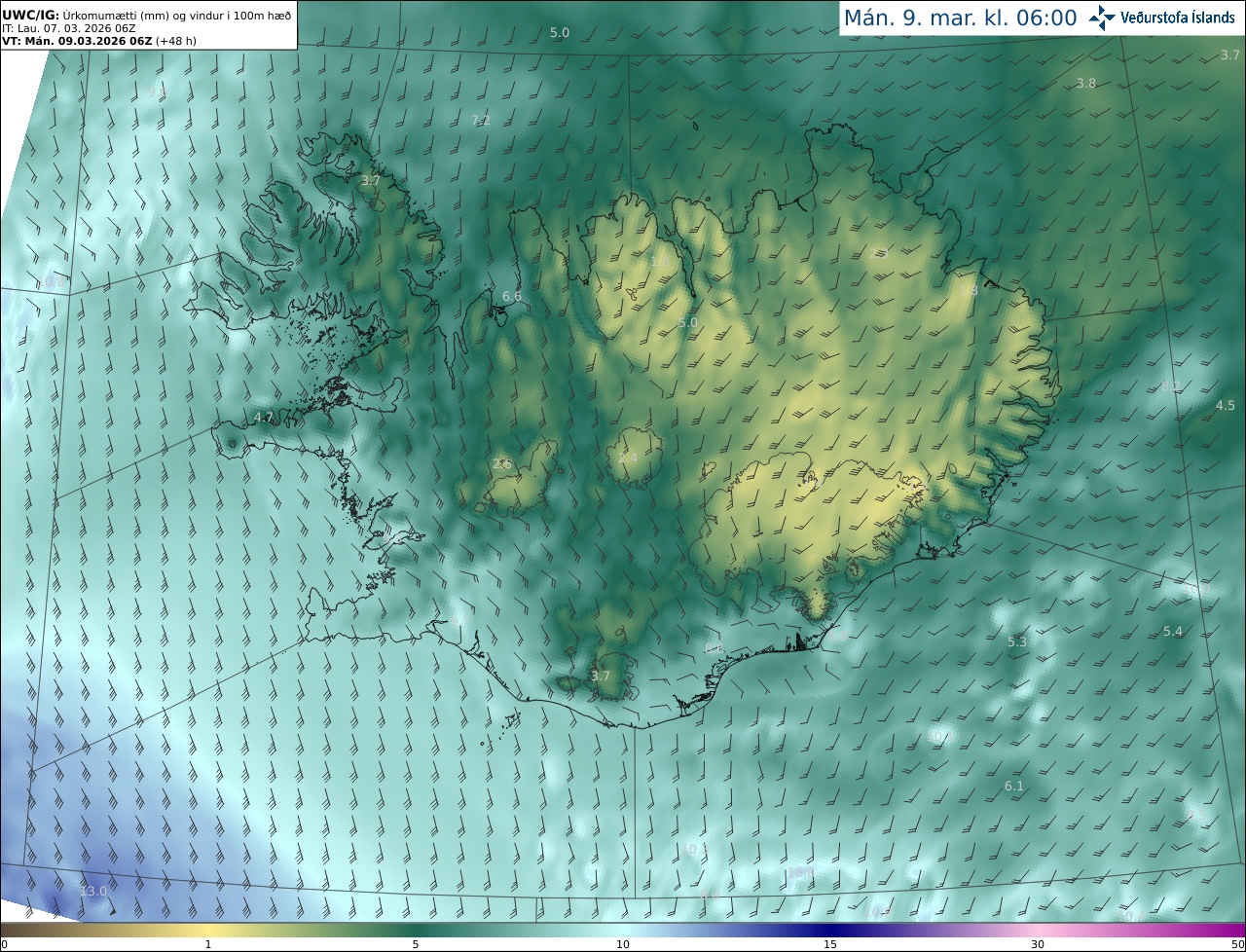Click the Veðurstofa Íslands logo icon
This screenshot has width=1246, height=952.
click(x=1102, y=18)
